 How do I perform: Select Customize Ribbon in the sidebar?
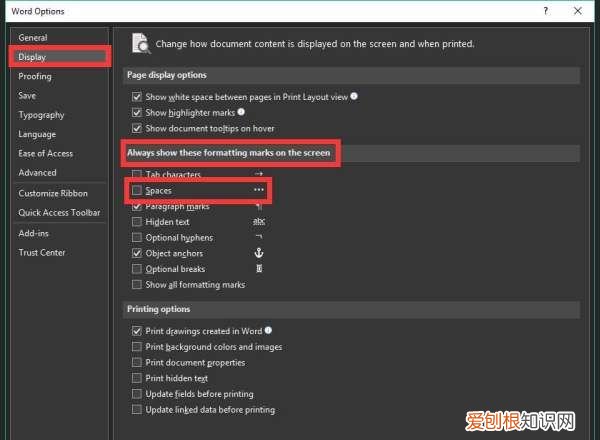click(x=53, y=193)
